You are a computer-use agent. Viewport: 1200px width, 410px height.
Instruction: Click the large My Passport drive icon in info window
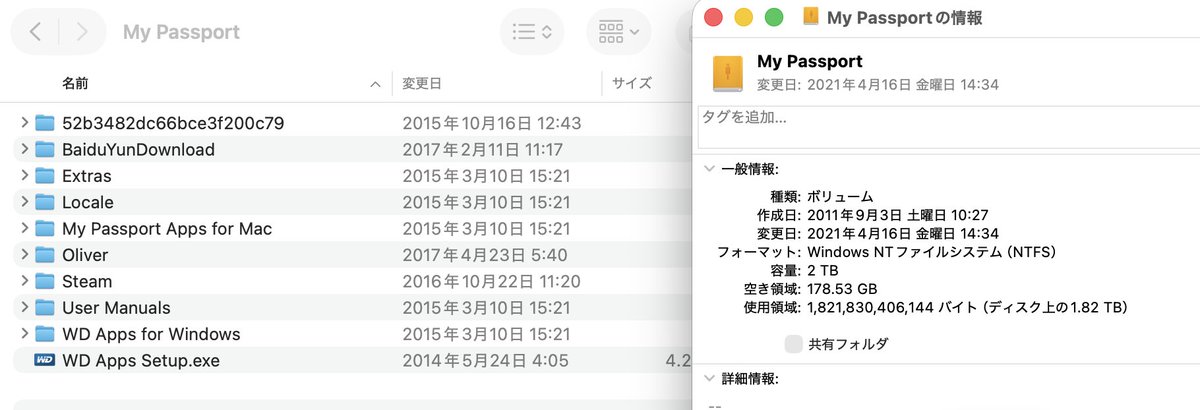click(x=728, y=73)
